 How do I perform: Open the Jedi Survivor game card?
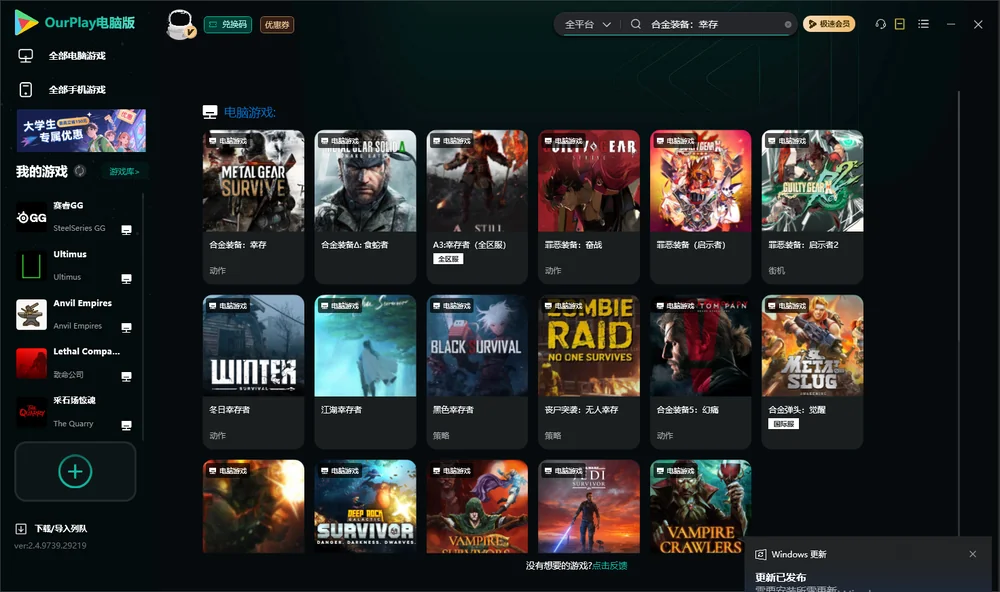[589, 507]
